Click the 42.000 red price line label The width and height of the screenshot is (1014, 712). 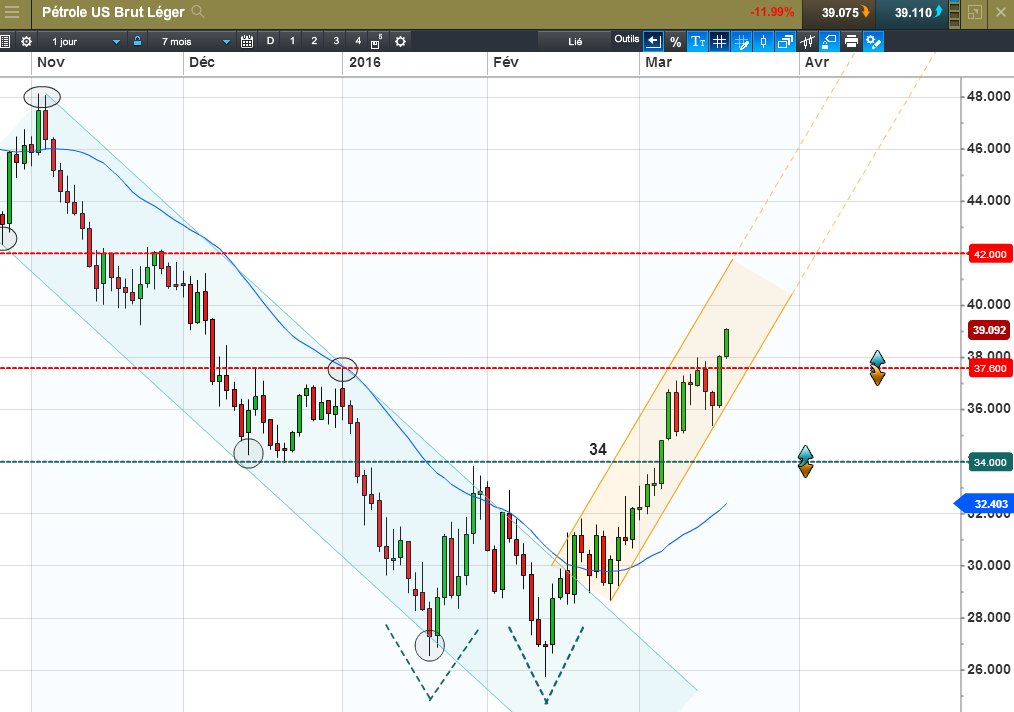(990, 254)
